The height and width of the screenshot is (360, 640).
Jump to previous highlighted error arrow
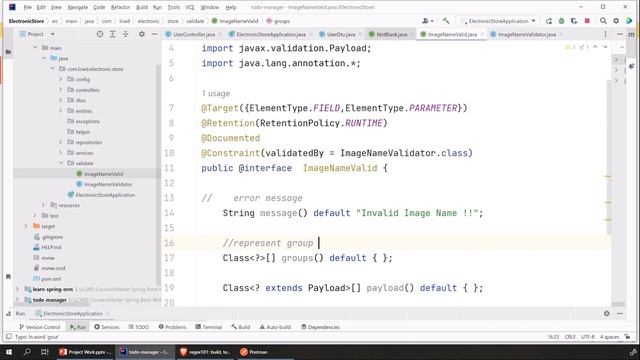click(x=595, y=47)
